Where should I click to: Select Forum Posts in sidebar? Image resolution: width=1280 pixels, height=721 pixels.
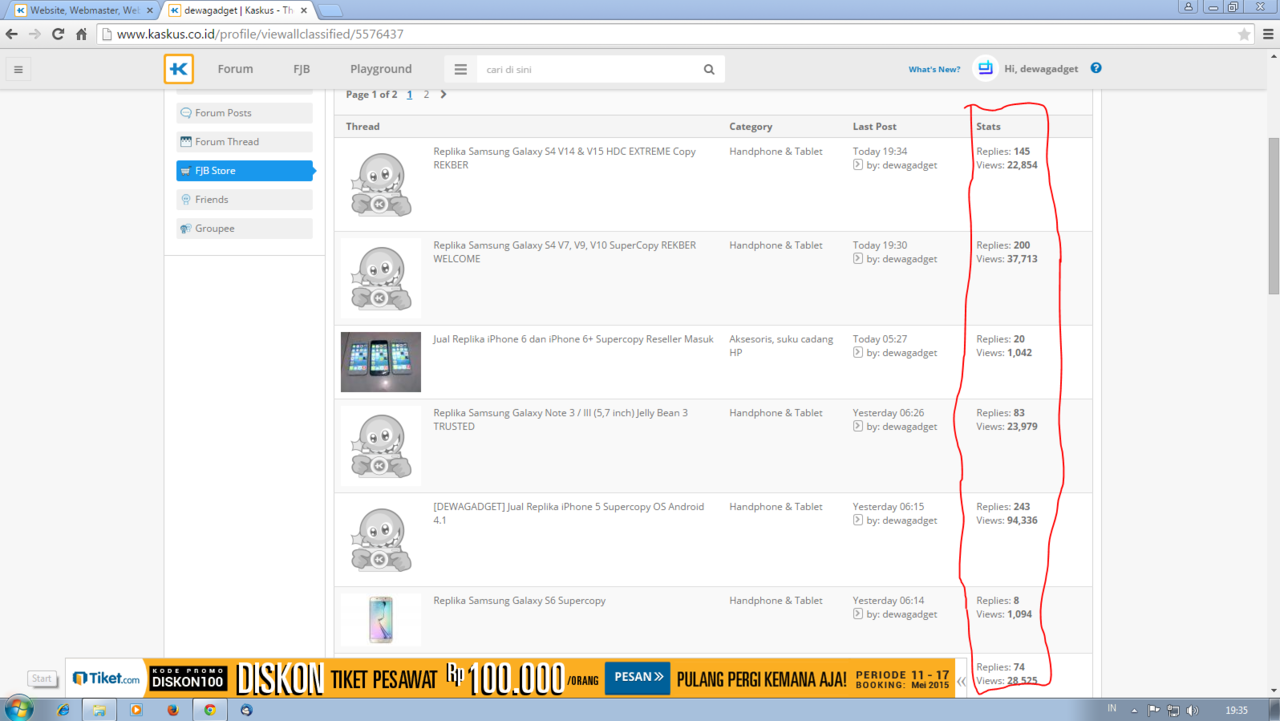tap(244, 113)
